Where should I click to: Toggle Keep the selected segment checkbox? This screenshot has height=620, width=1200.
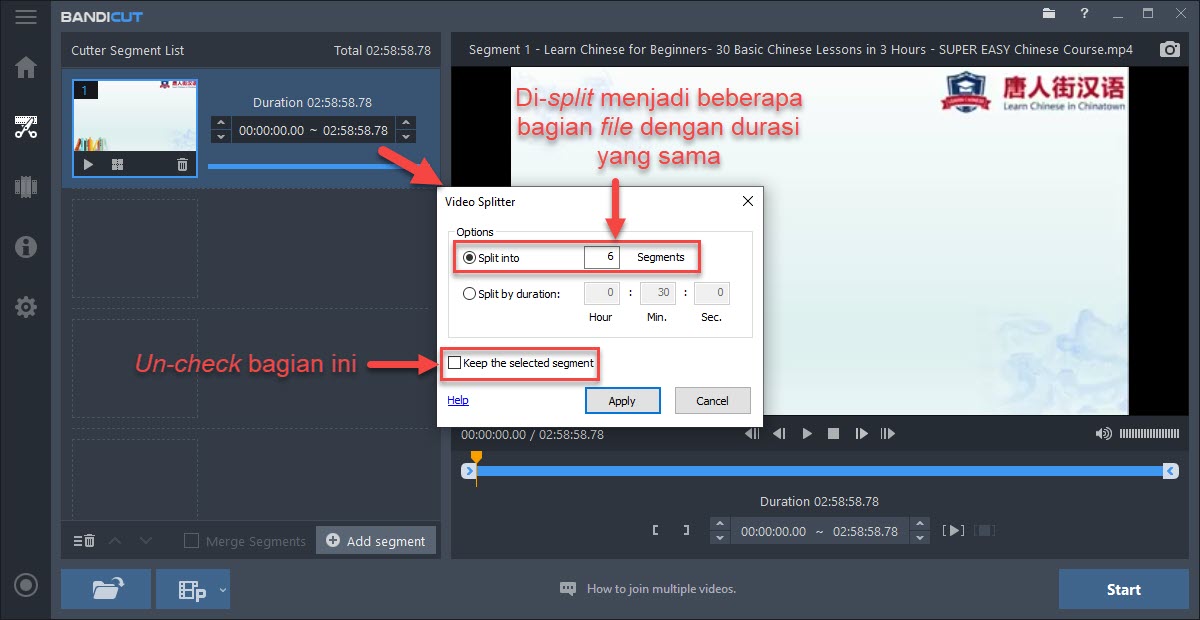455,363
